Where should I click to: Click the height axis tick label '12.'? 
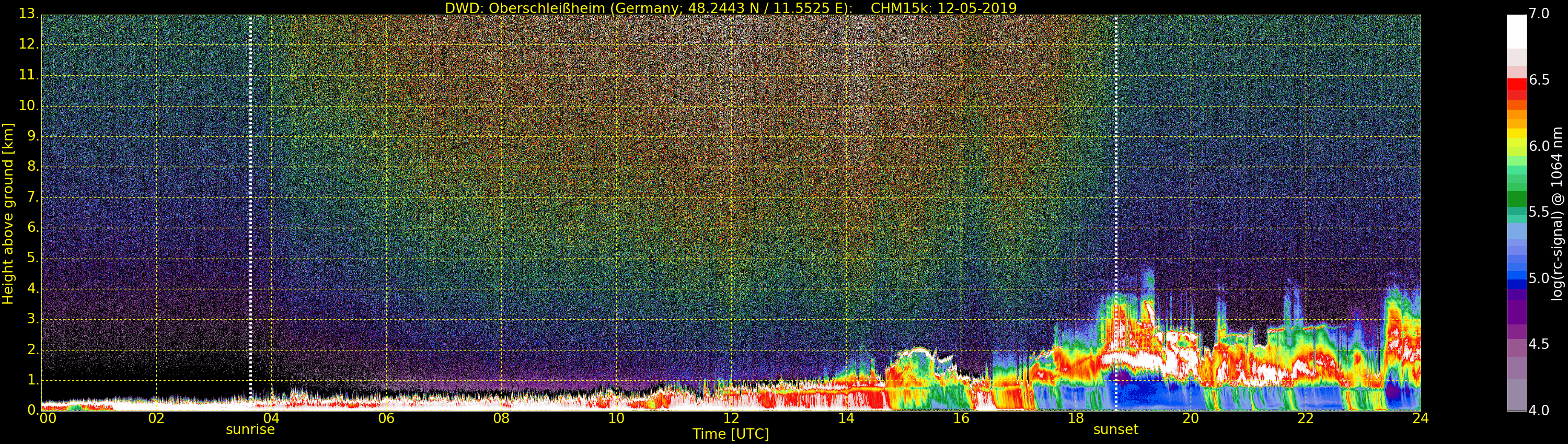(x=29, y=44)
